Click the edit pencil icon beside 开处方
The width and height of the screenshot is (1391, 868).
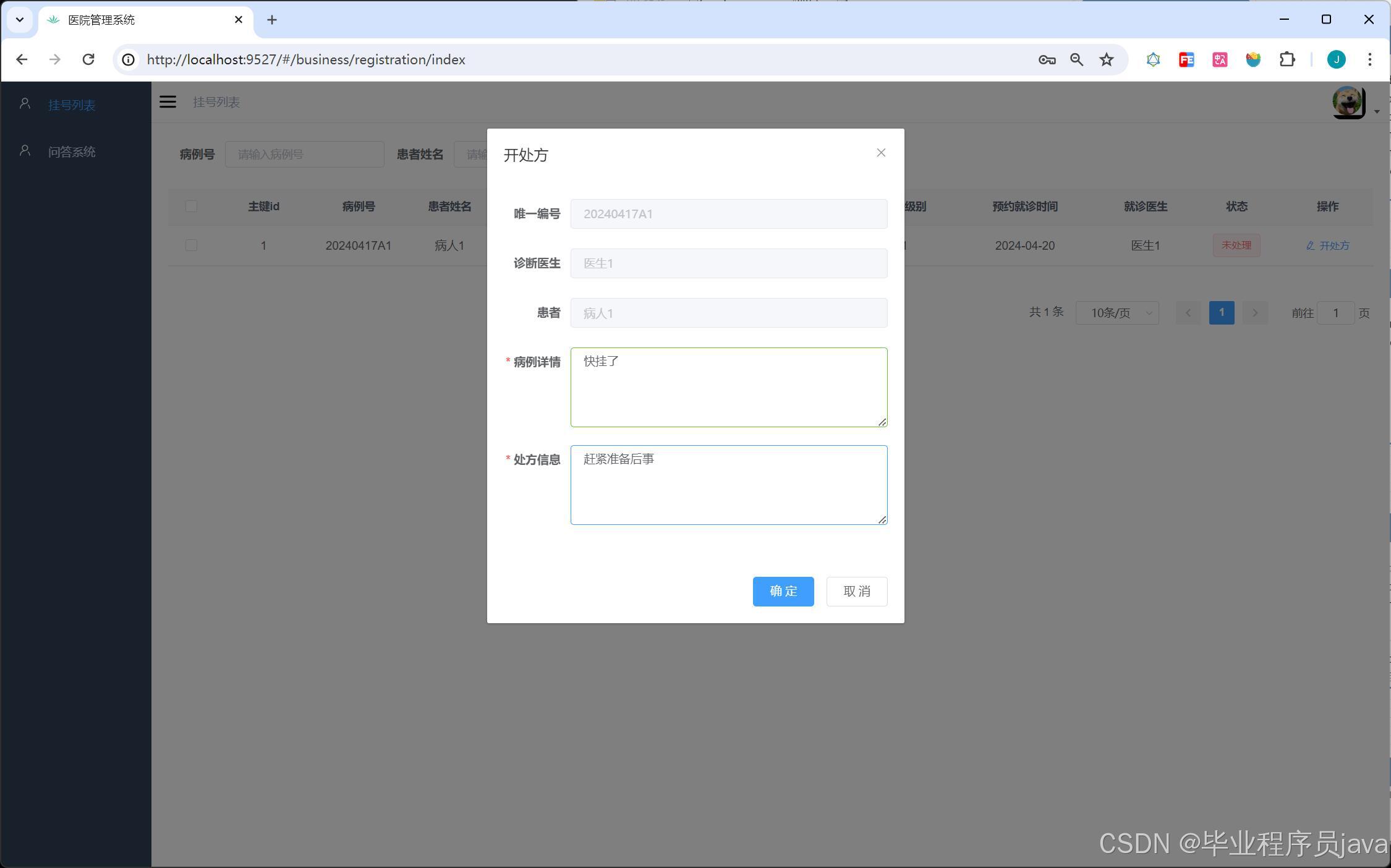(1310, 245)
